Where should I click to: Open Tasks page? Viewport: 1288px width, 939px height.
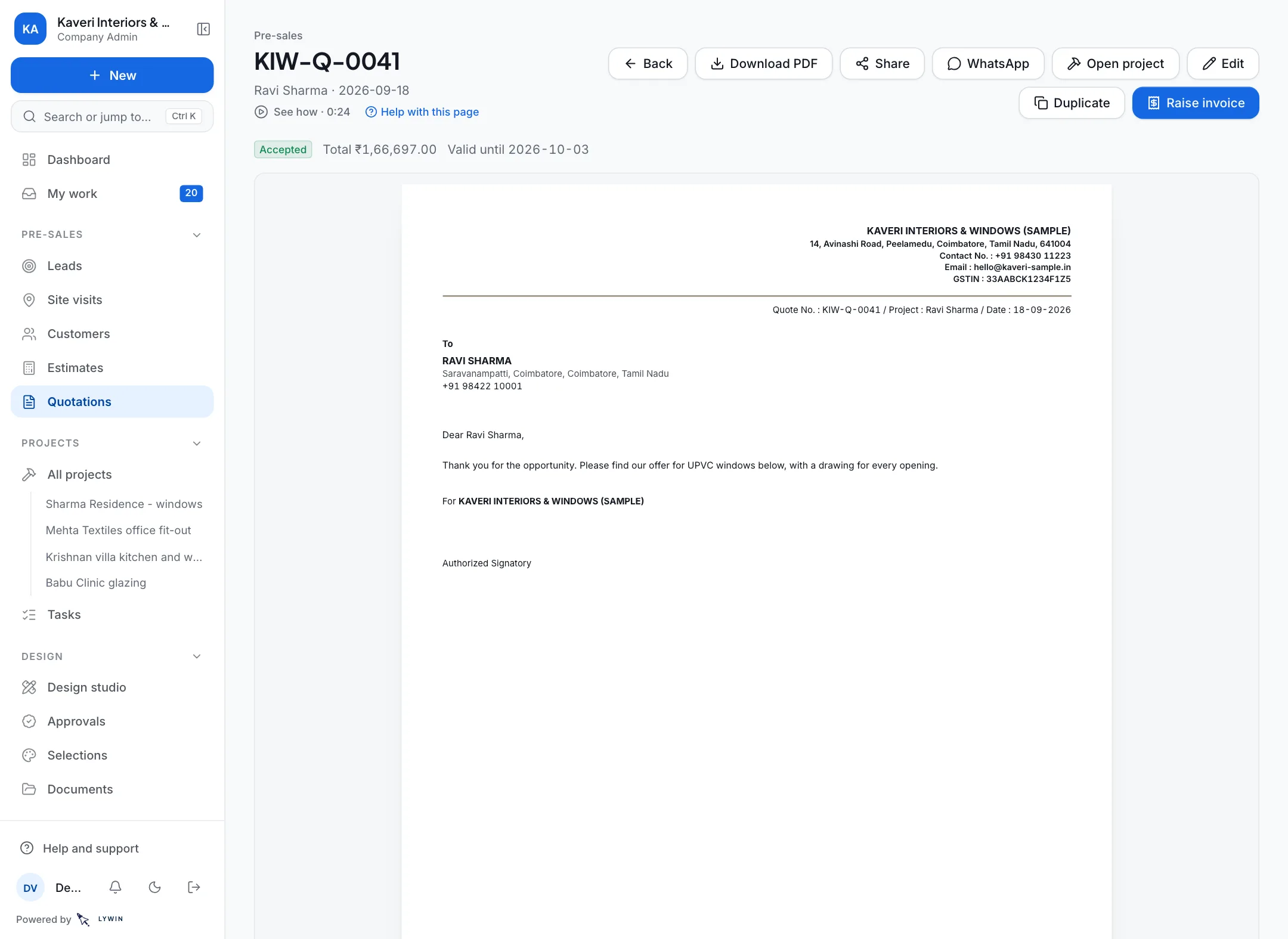point(112,615)
